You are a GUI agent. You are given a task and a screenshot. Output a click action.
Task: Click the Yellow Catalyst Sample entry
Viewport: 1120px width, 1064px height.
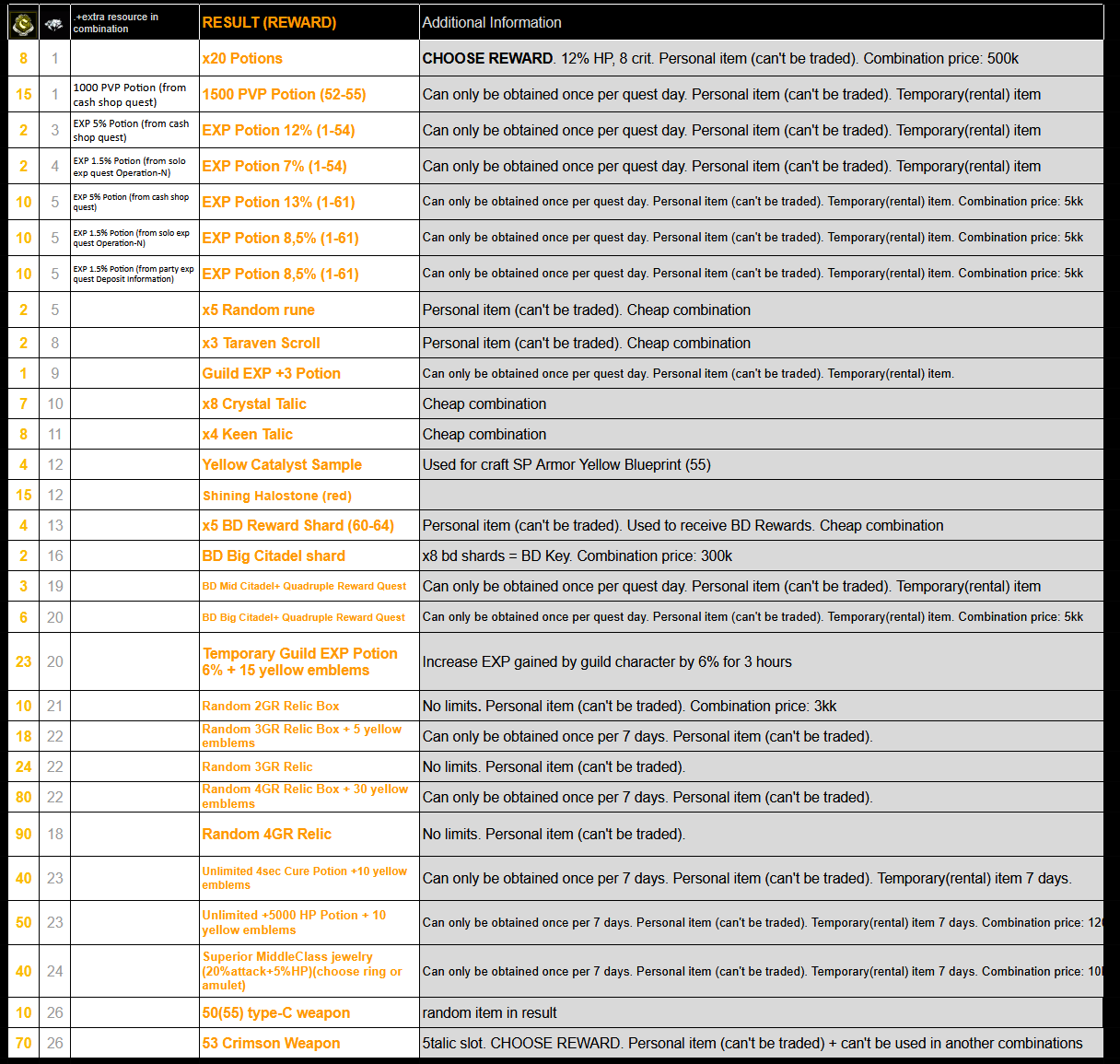(x=282, y=464)
